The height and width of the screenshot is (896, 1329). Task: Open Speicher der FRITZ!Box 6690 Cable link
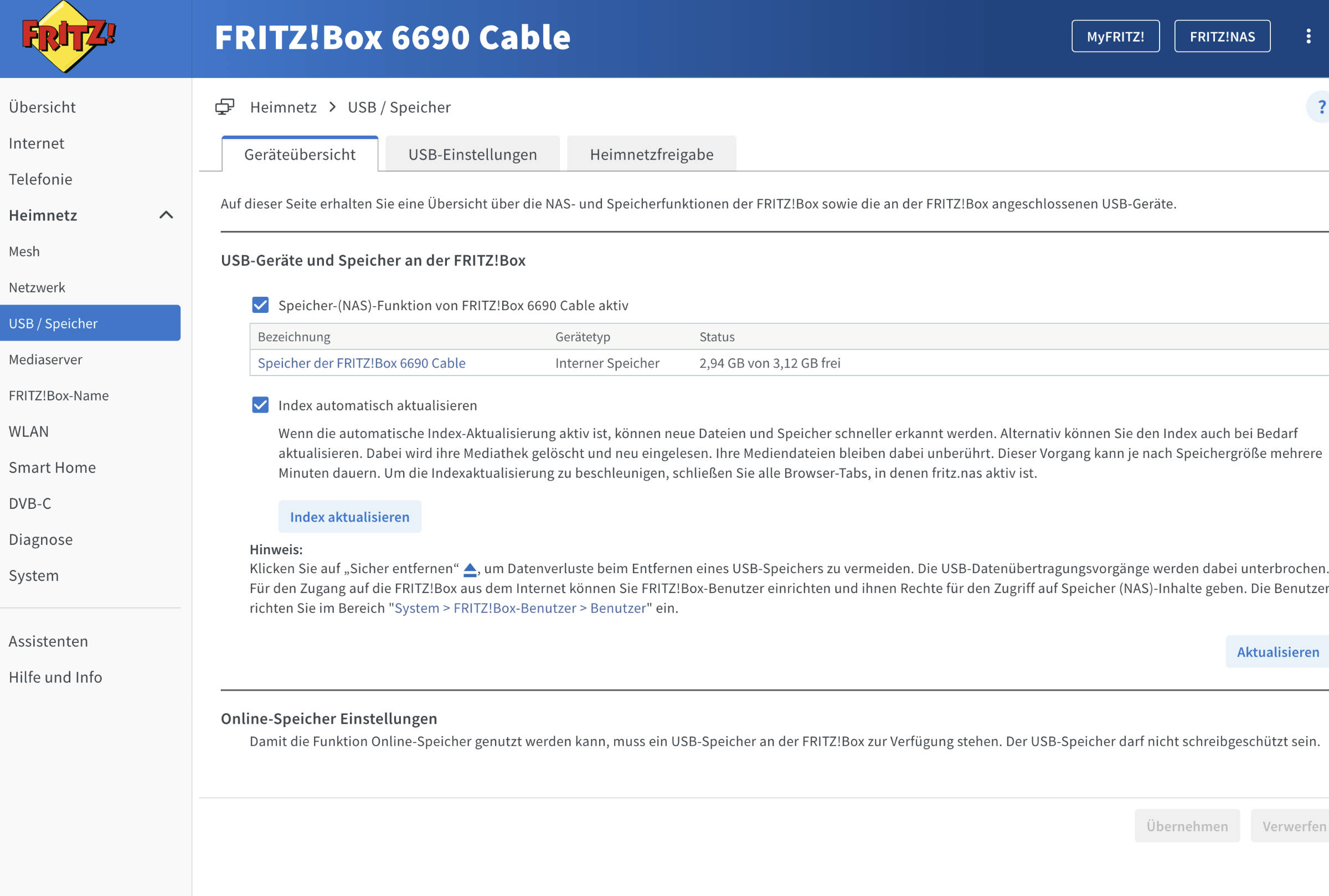coord(361,363)
